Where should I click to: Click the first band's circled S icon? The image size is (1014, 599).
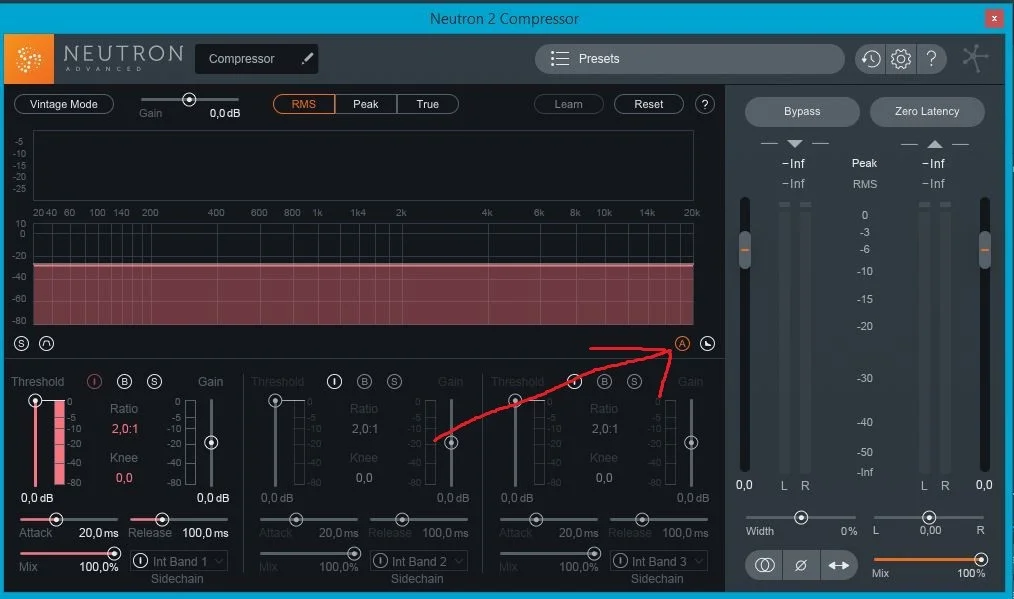(154, 382)
